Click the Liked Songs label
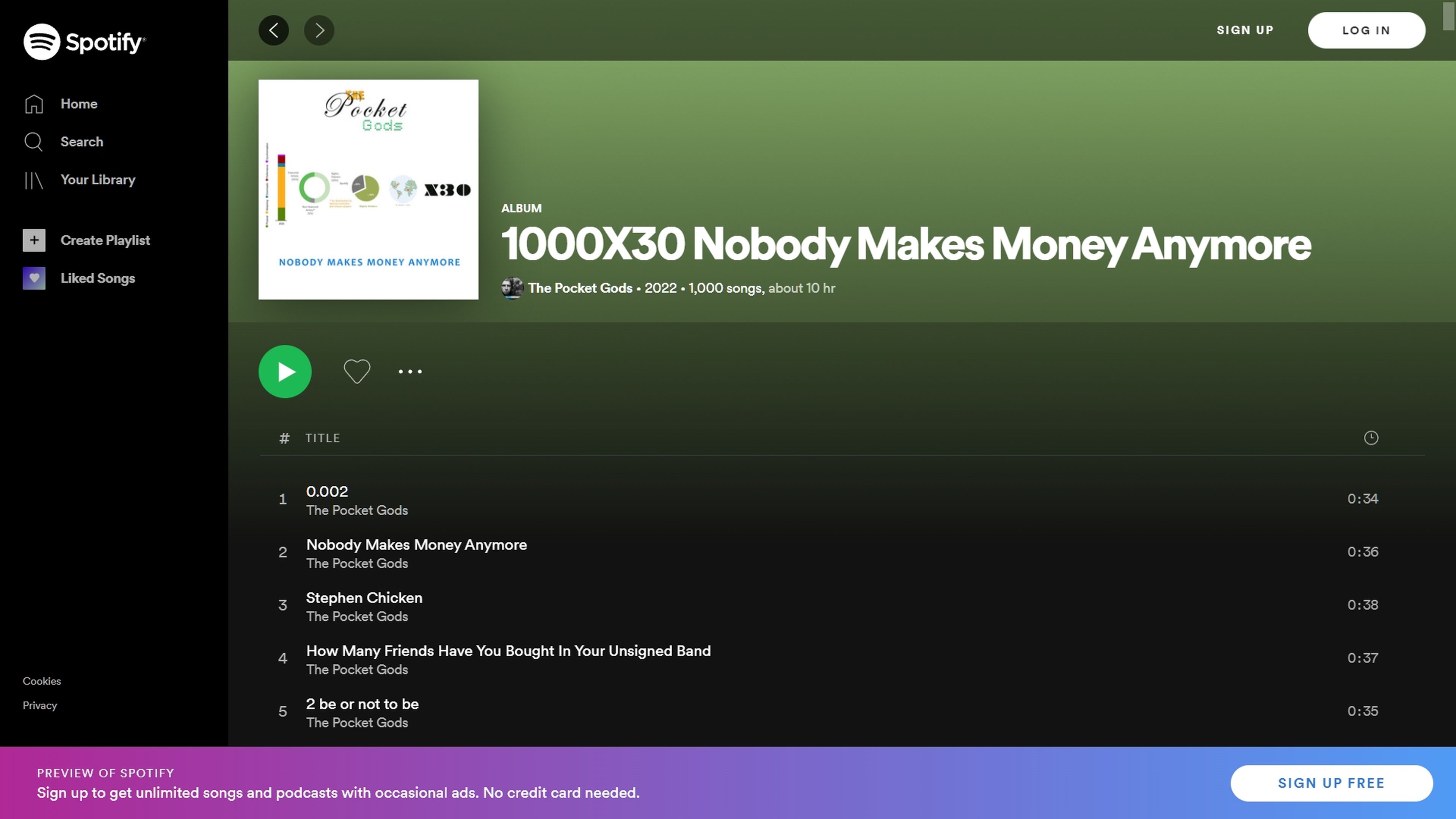Viewport: 1456px width, 819px height. (x=98, y=278)
